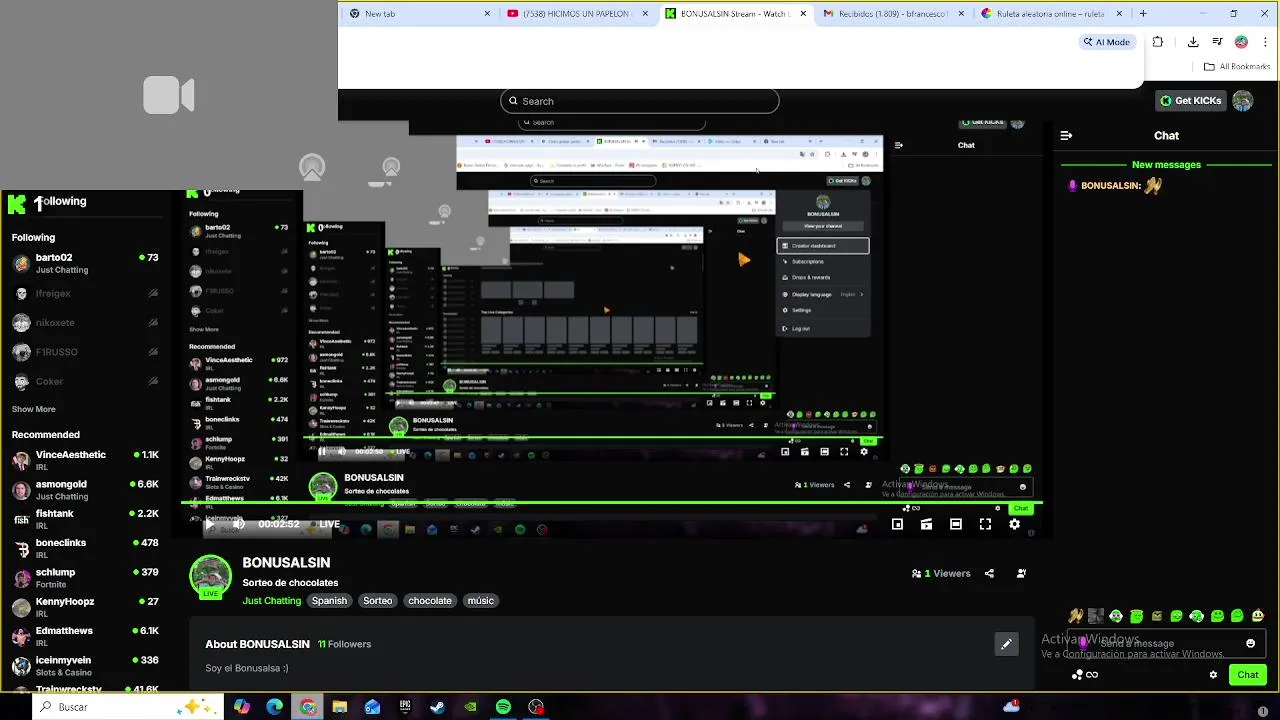Open the Just Chatting category link
The width and height of the screenshot is (1280, 720).
coord(271,601)
